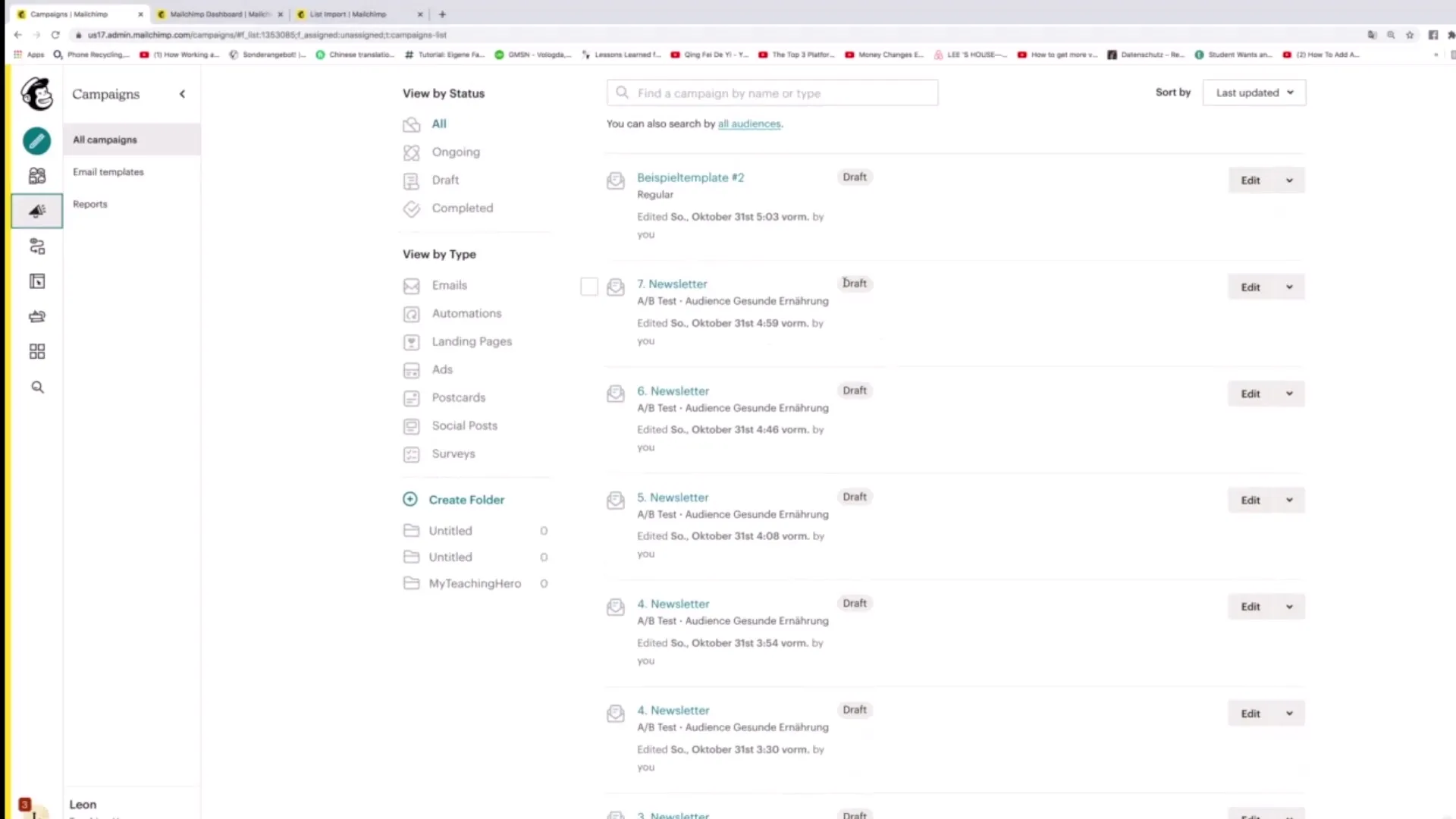Click the Mailchimp Freddie logo
Image resolution: width=1456 pixels, height=819 pixels.
click(36, 94)
